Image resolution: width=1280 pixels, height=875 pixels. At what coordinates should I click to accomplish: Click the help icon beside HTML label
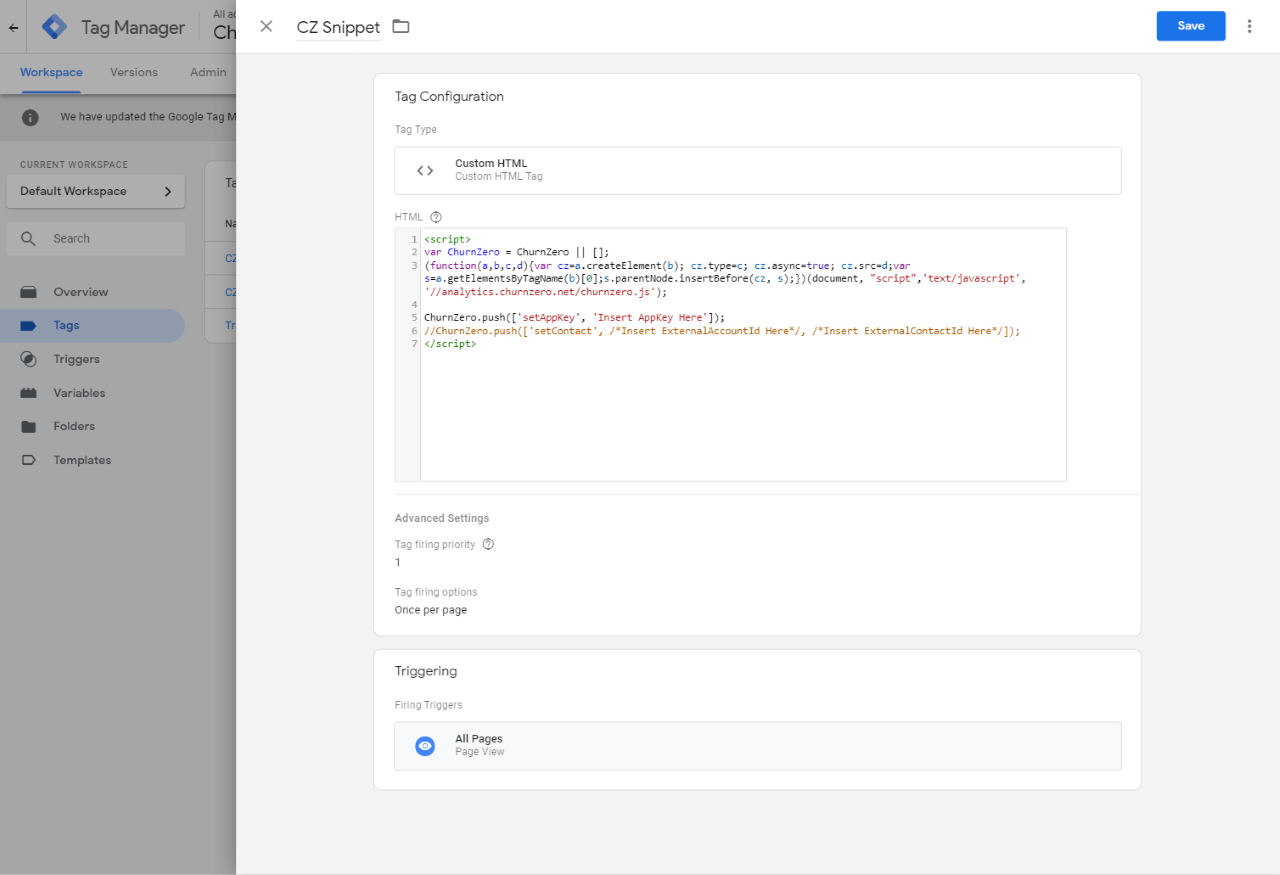(x=436, y=217)
